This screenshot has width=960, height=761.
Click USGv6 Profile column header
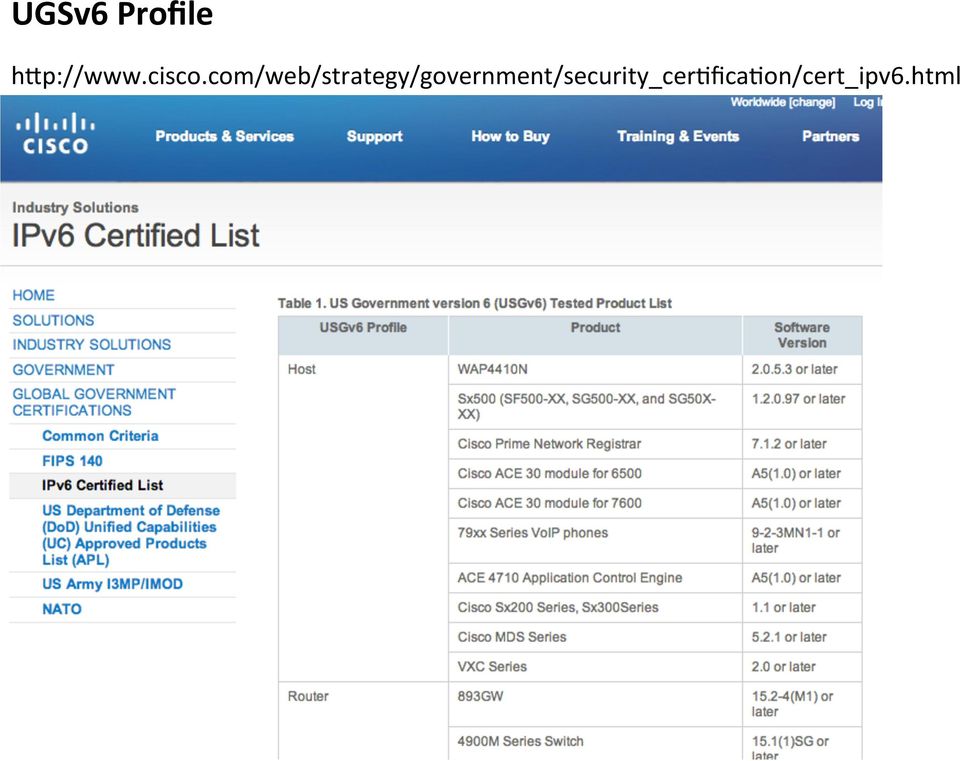363,336
